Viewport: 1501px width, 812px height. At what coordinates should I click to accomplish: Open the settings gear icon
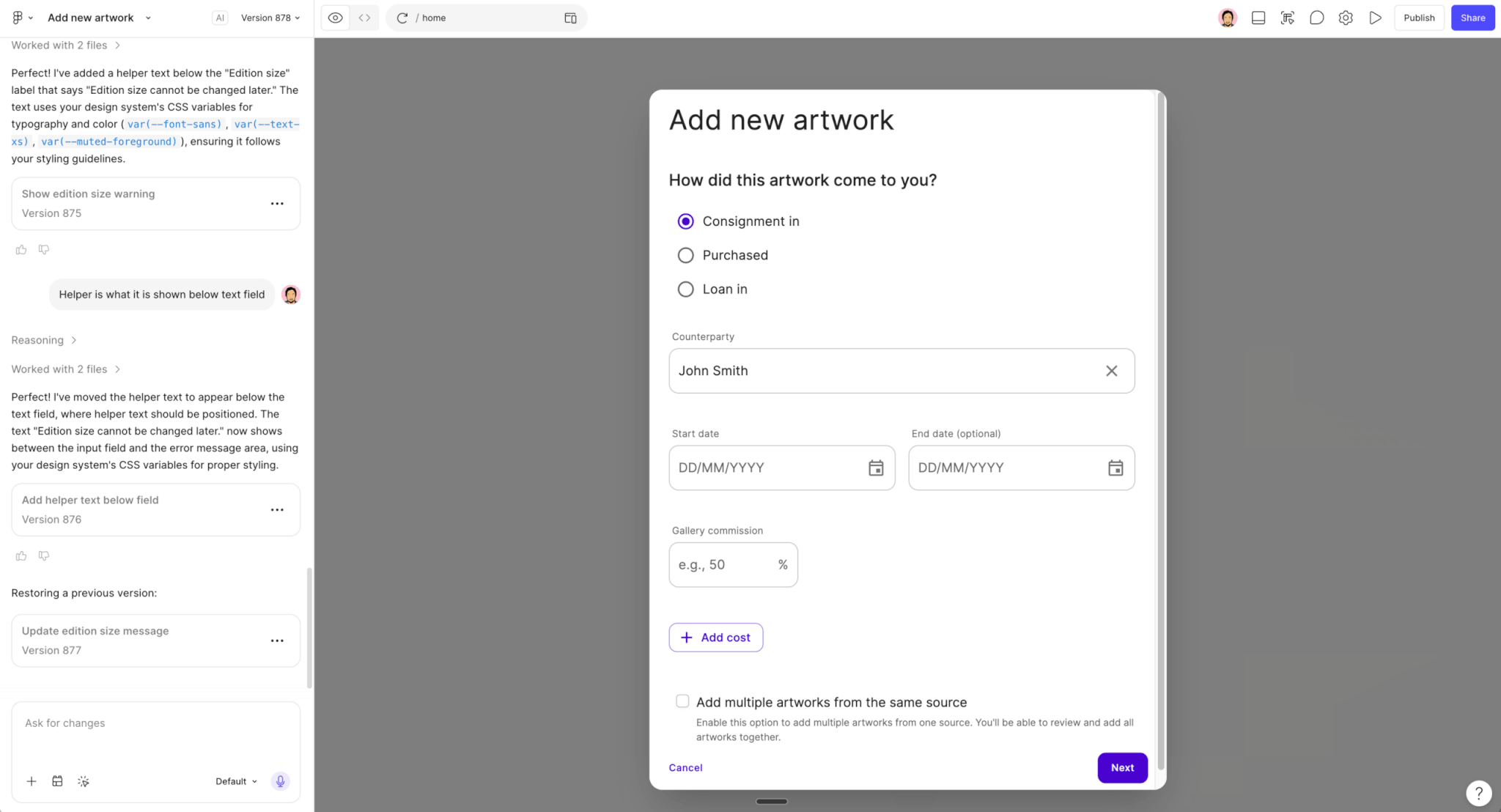click(1346, 18)
